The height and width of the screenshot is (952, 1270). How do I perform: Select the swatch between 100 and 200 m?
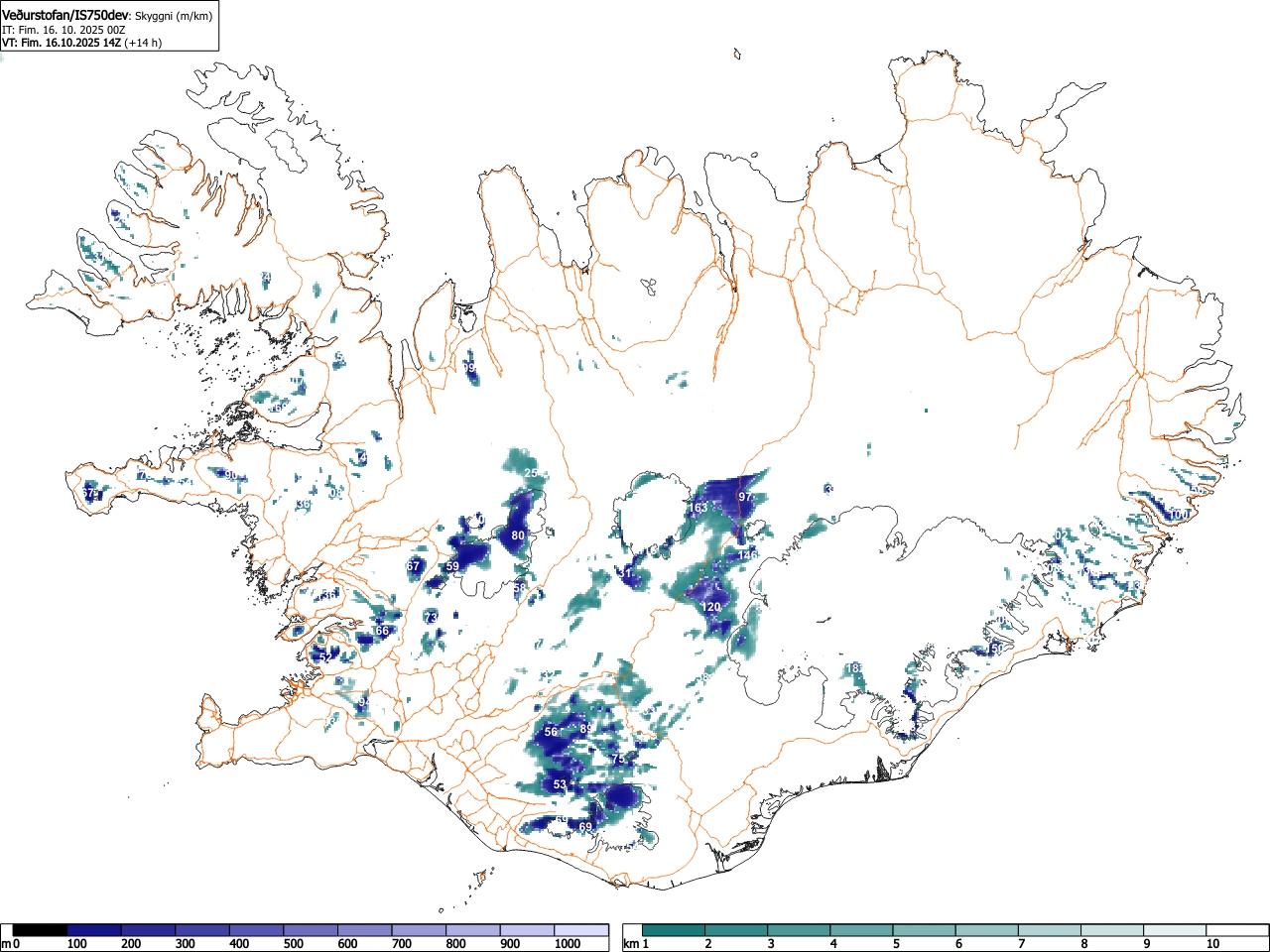(94, 930)
